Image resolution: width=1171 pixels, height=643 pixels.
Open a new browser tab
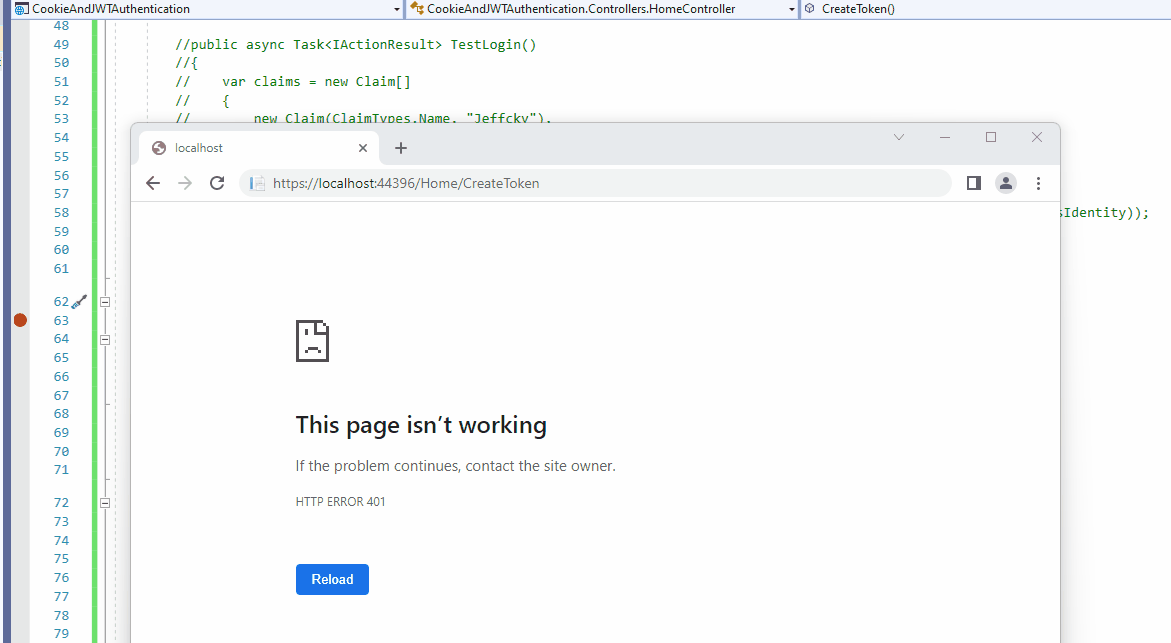pyautogui.click(x=401, y=148)
